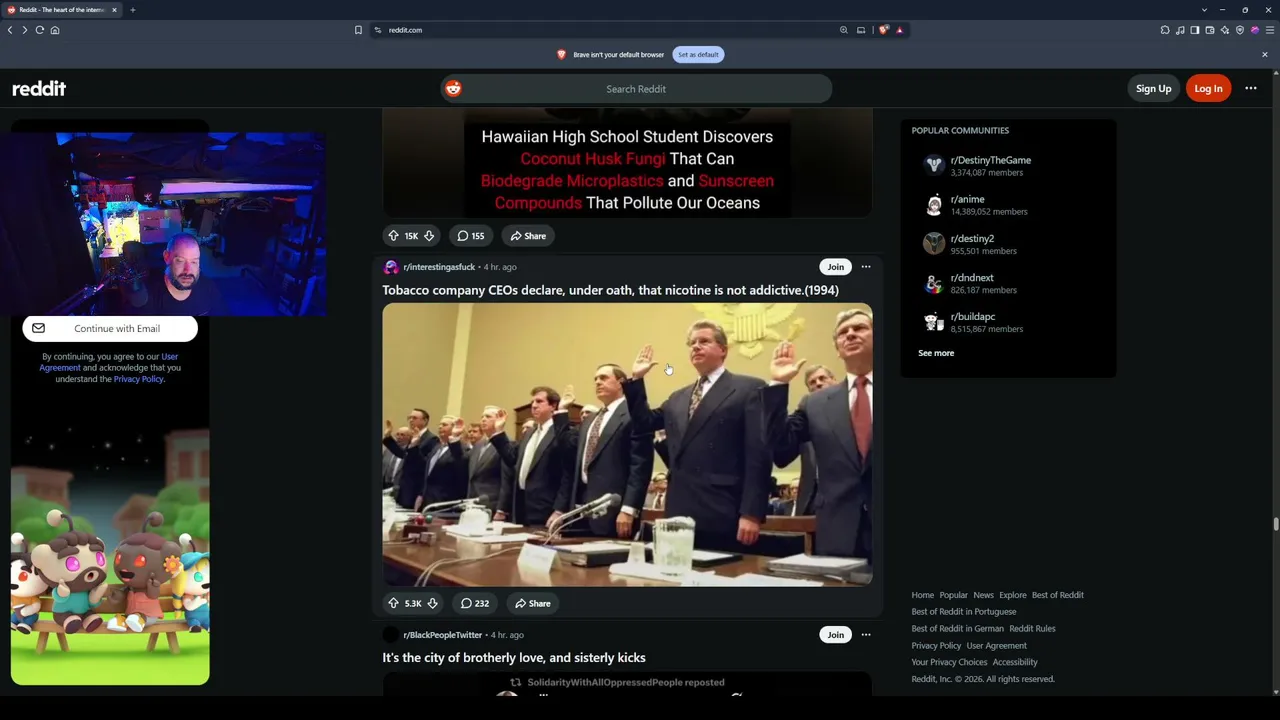Screen dimensions: 1280x720
Task: Open site settings icon beside reddit.com
Action: (378, 30)
